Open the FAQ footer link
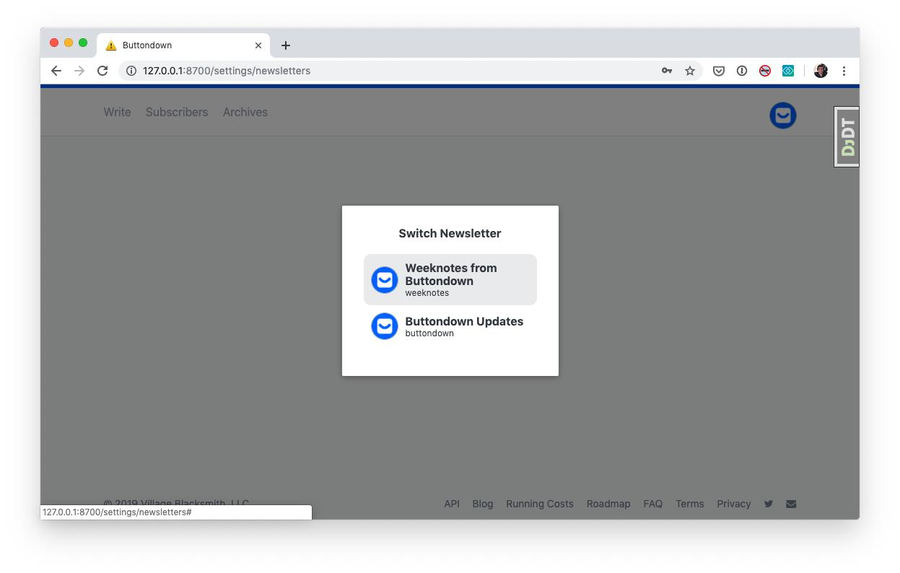This screenshot has height=573, width=900. (653, 504)
